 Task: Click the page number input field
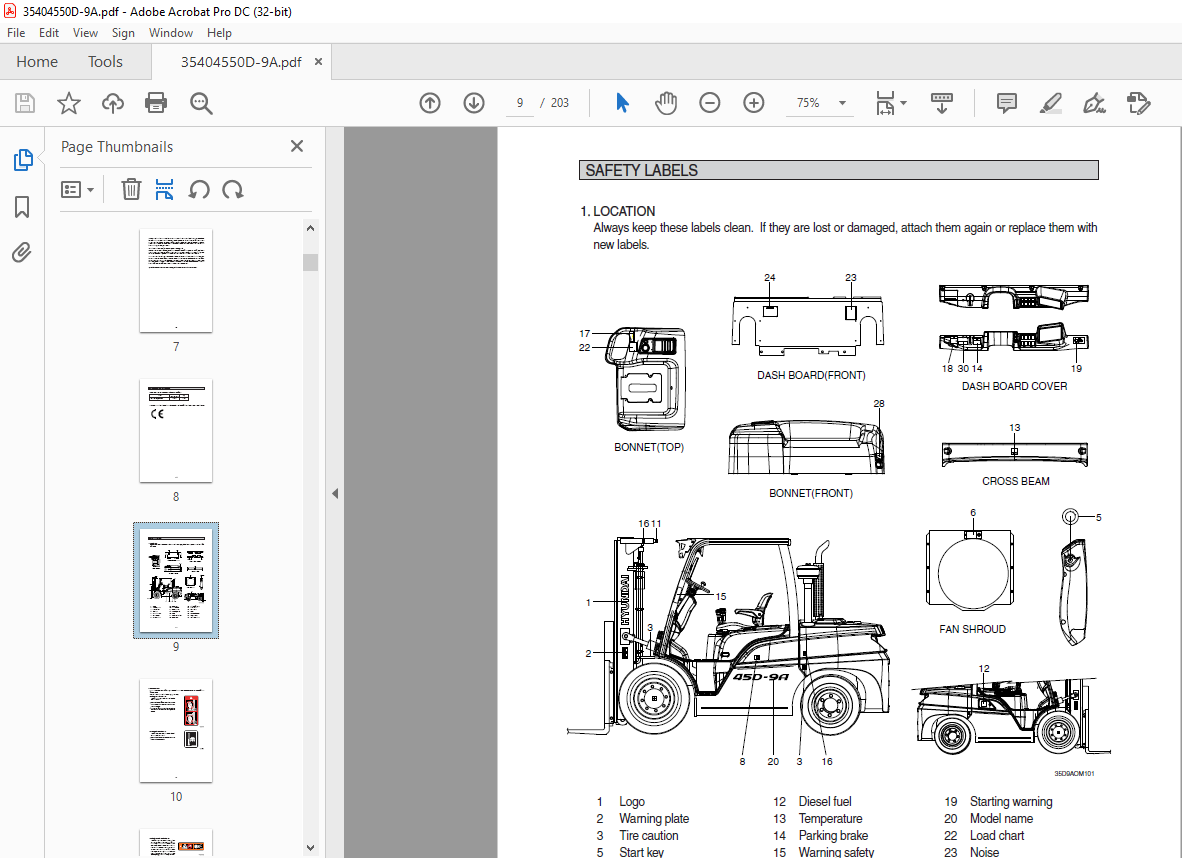click(x=519, y=103)
